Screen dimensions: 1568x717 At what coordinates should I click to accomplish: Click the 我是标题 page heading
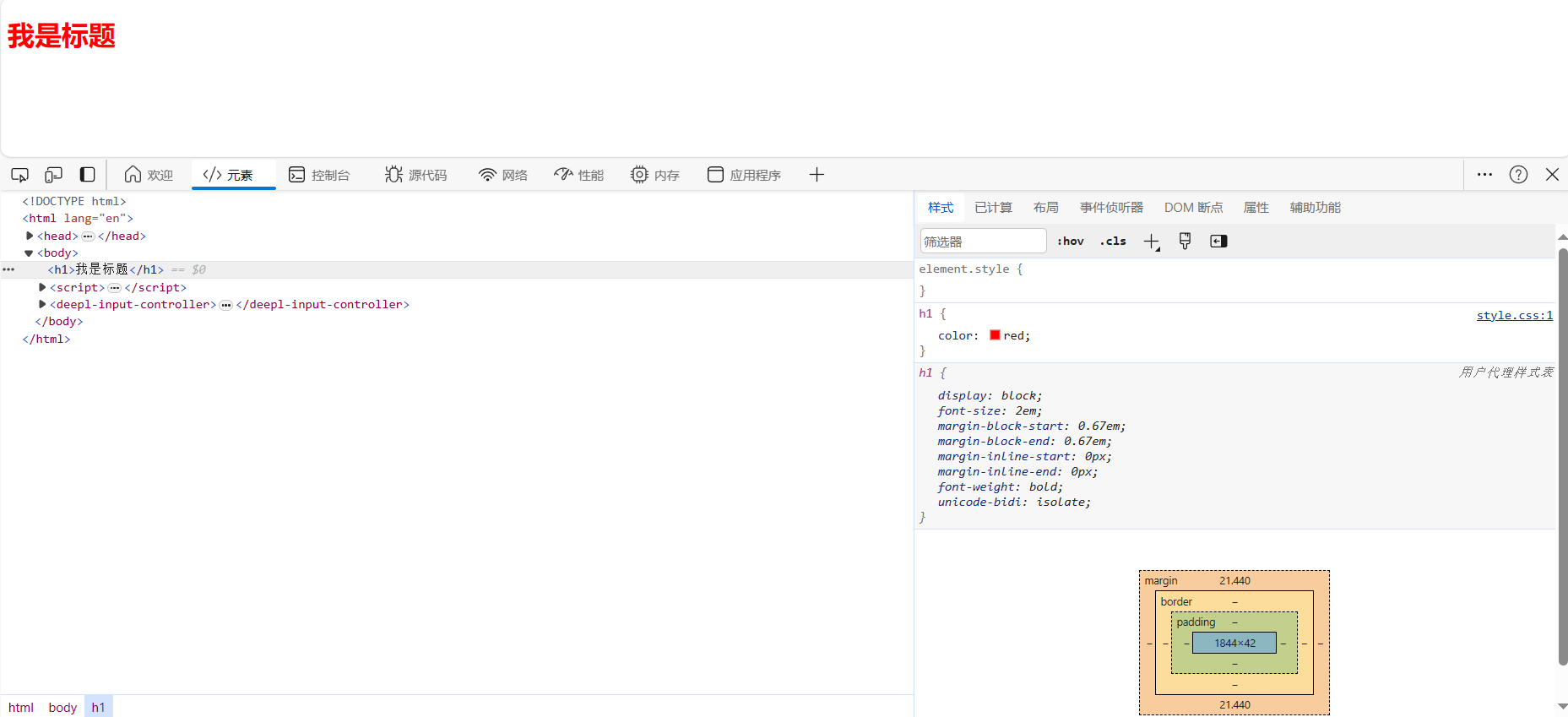coord(62,35)
